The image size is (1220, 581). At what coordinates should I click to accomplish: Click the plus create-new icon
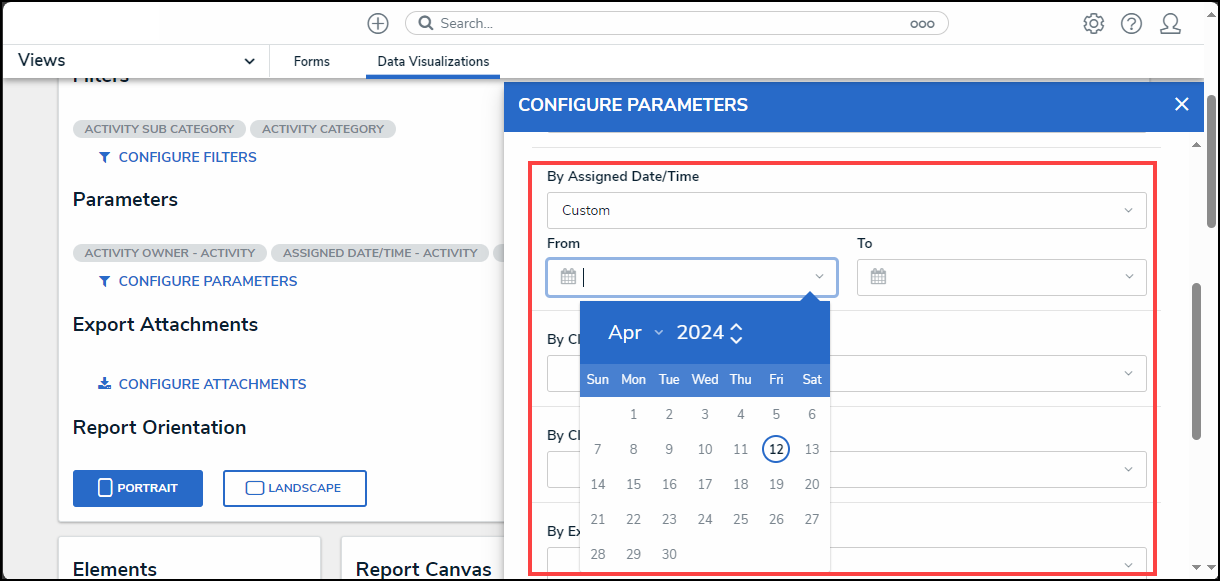tap(378, 23)
